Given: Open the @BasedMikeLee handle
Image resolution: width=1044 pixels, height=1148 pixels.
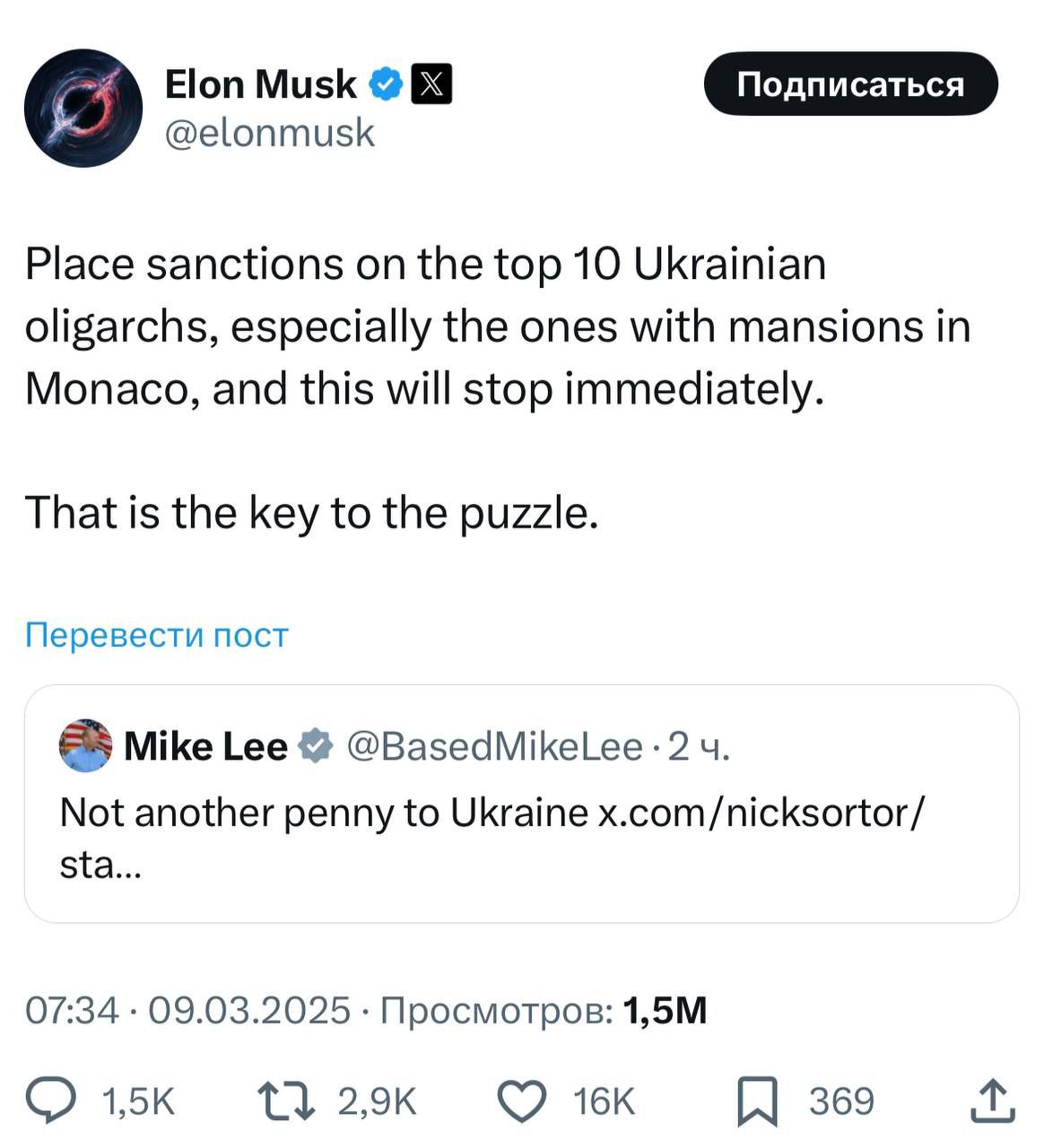Looking at the screenshot, I should [494, 746].
